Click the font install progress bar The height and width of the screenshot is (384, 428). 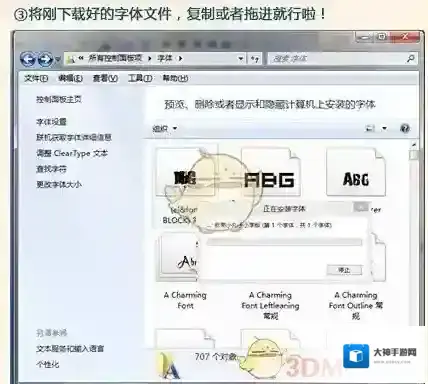(284, 242)
